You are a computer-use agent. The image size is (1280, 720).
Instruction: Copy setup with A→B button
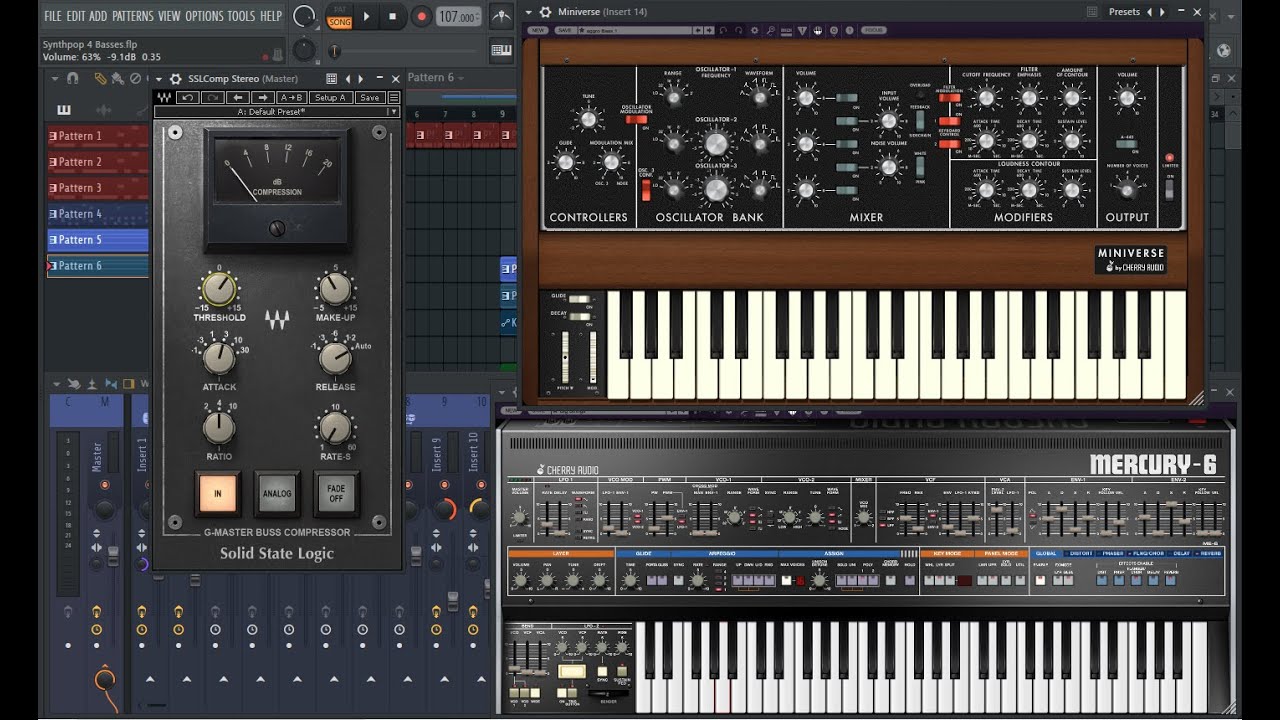coord(291,97)
